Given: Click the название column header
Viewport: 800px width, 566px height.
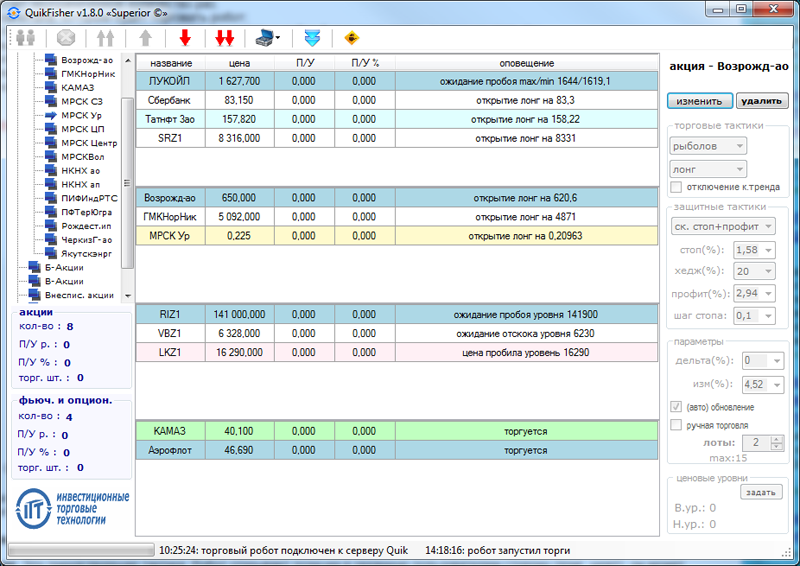Looking at the screenshot, I should pos(171,63).
